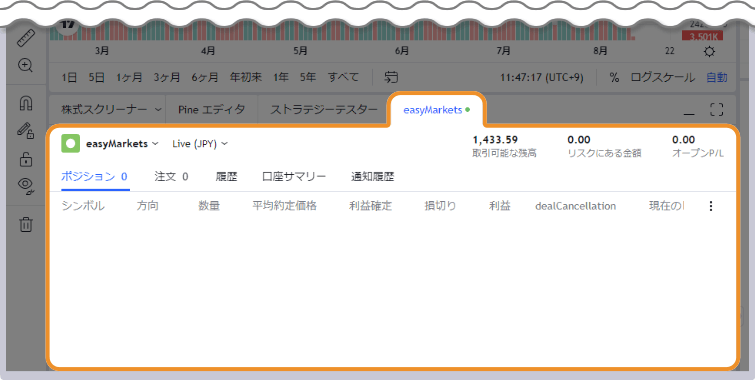Screen dimensions: 755x380
Task: Toggle ログスケール option
Action: tap(663, 78)
